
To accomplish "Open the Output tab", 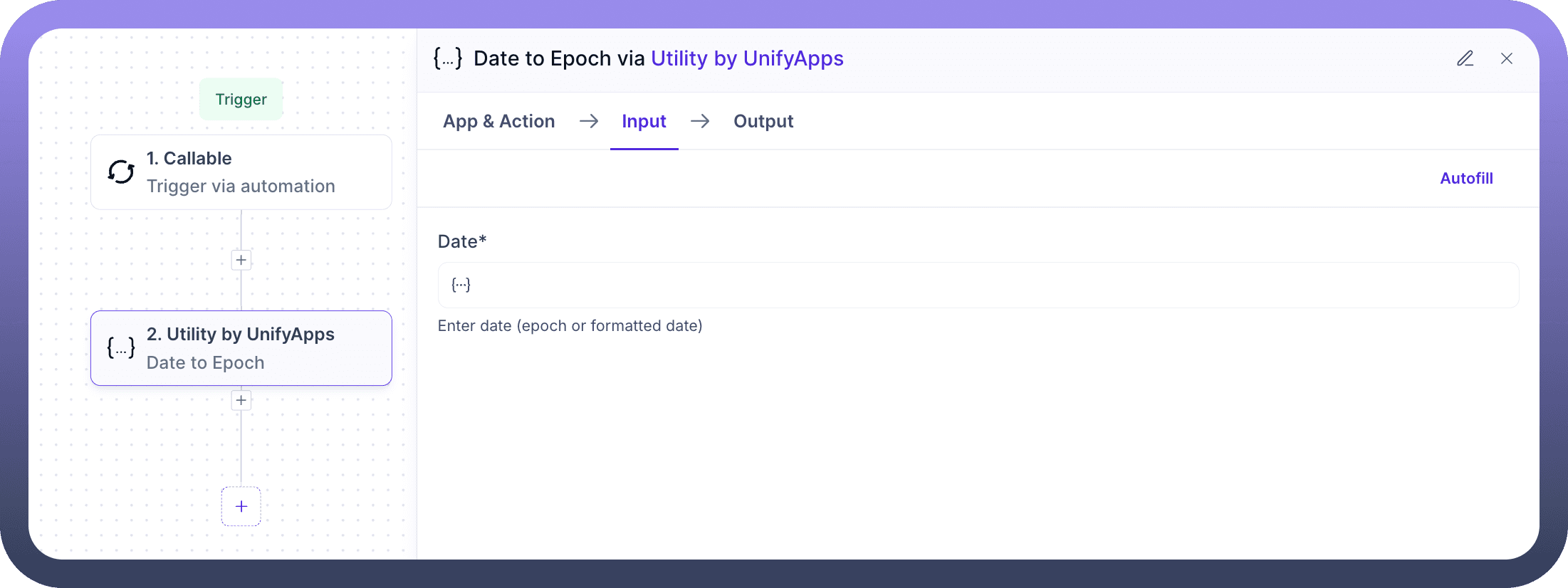I will pyautogui.click(x=763, y=121).
